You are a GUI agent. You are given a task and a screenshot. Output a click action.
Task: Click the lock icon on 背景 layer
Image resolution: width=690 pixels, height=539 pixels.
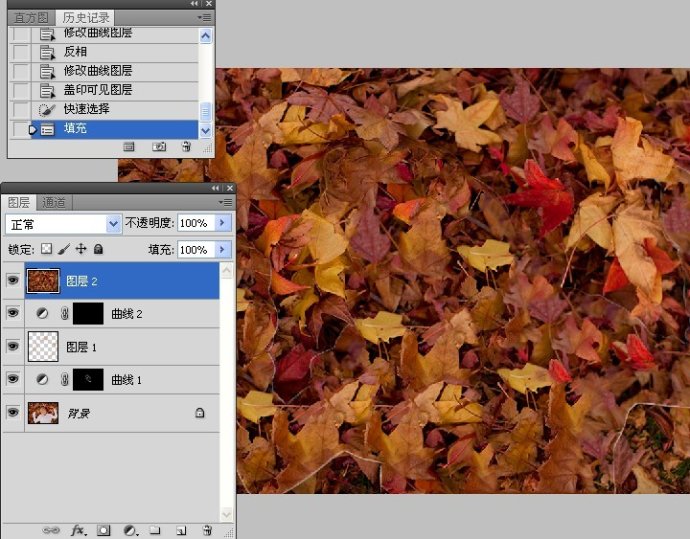point(200,413)
